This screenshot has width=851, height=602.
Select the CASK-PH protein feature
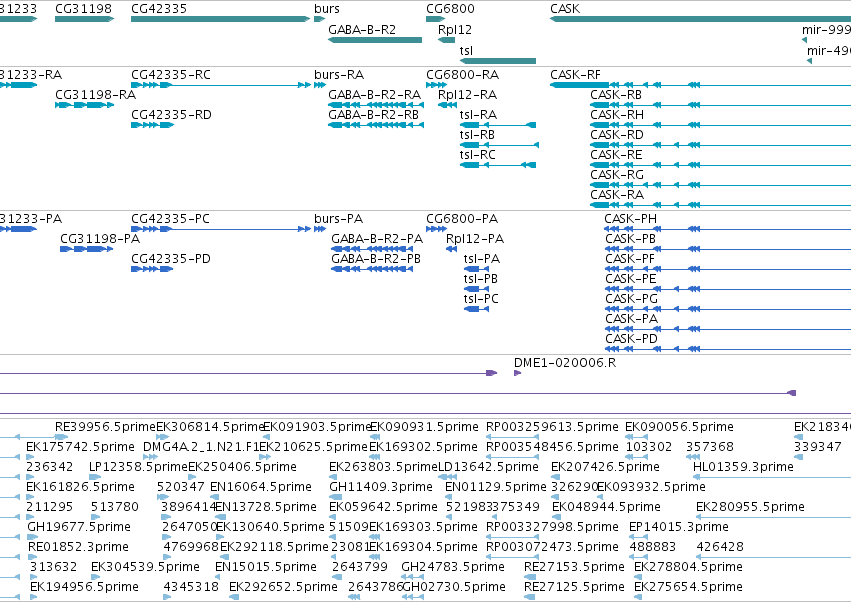pyautogui.click(x=727, y=229)
